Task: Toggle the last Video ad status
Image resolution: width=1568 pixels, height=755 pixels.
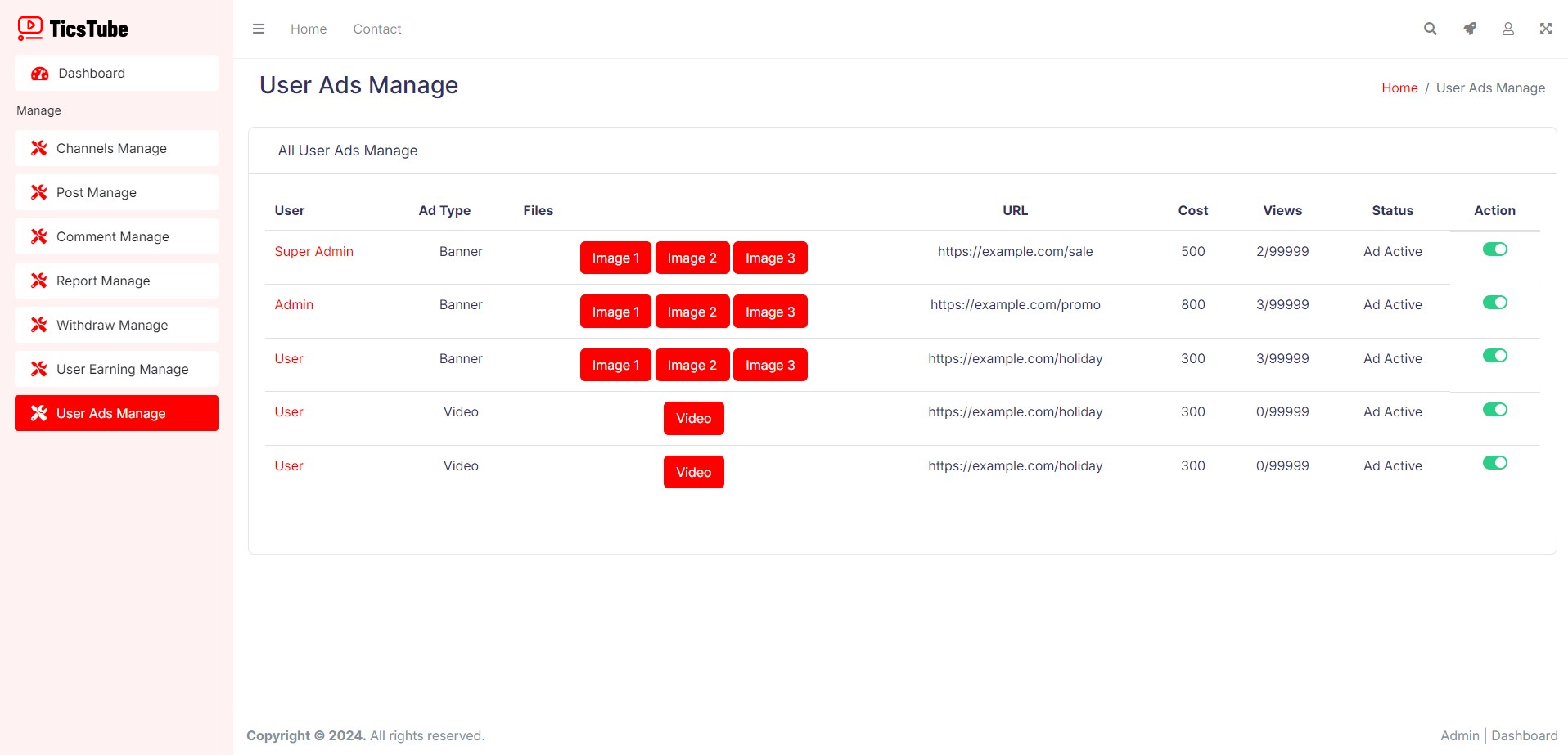Action: [1494, 463]
